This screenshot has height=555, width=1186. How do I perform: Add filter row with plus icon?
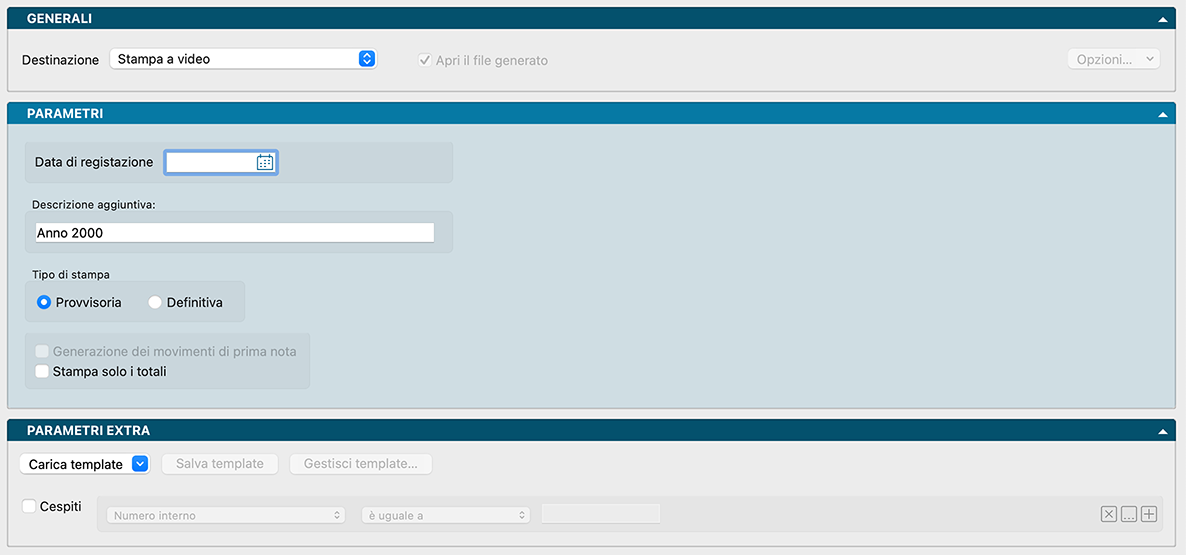click(1149, 514)
